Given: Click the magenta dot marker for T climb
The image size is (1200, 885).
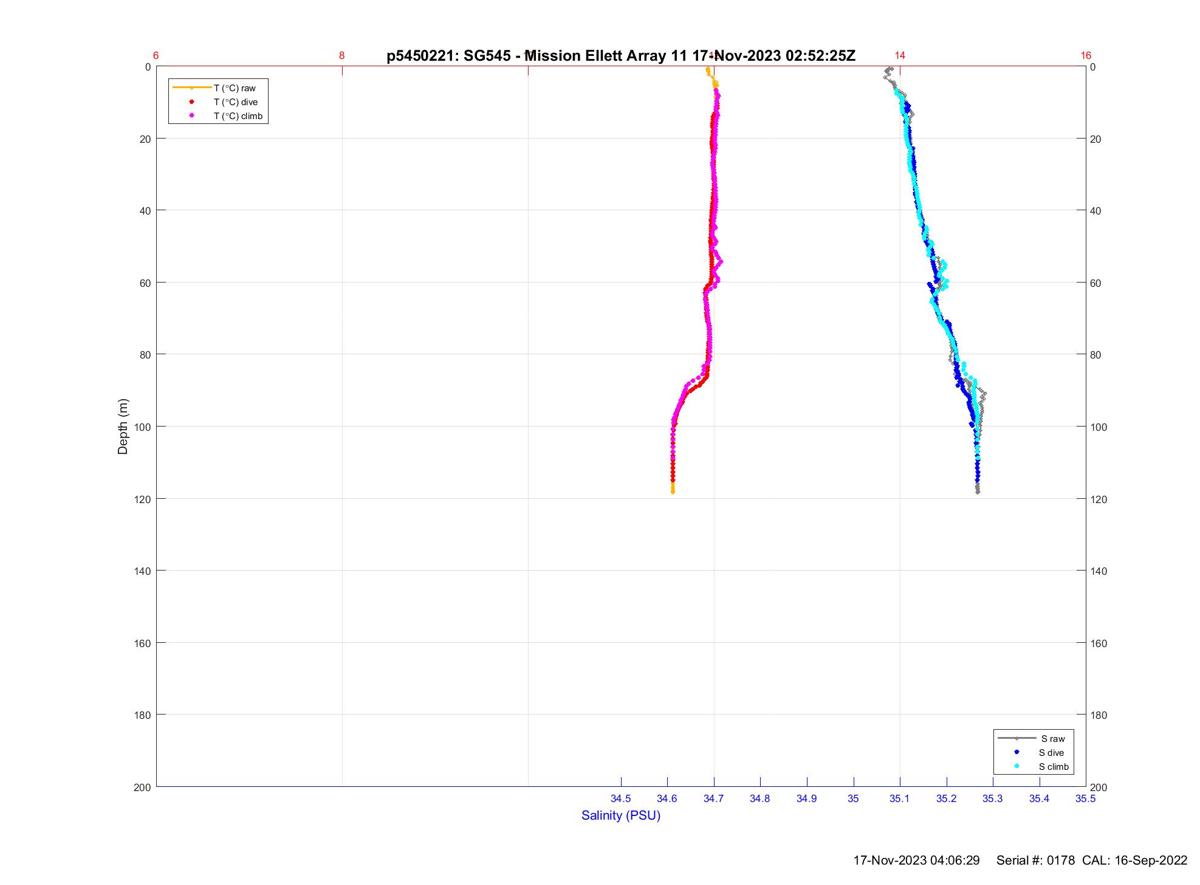Looking at the screenshot, I should pyautogui.click(x=191, y=116).
